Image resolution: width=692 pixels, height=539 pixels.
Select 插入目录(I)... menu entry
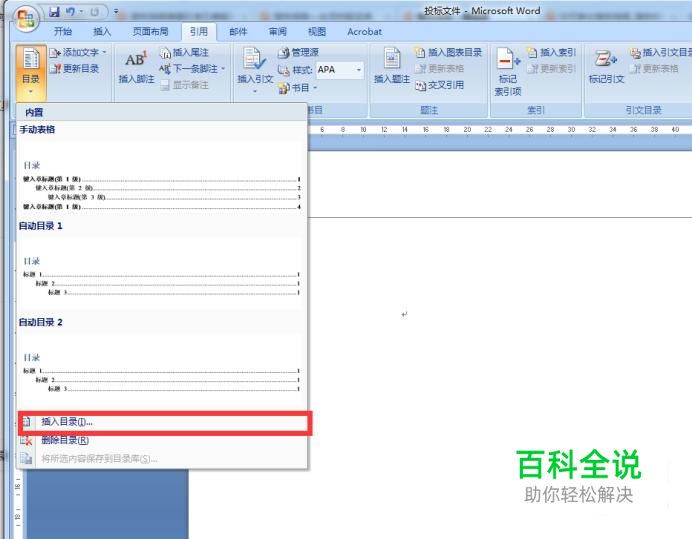point(164,422)
